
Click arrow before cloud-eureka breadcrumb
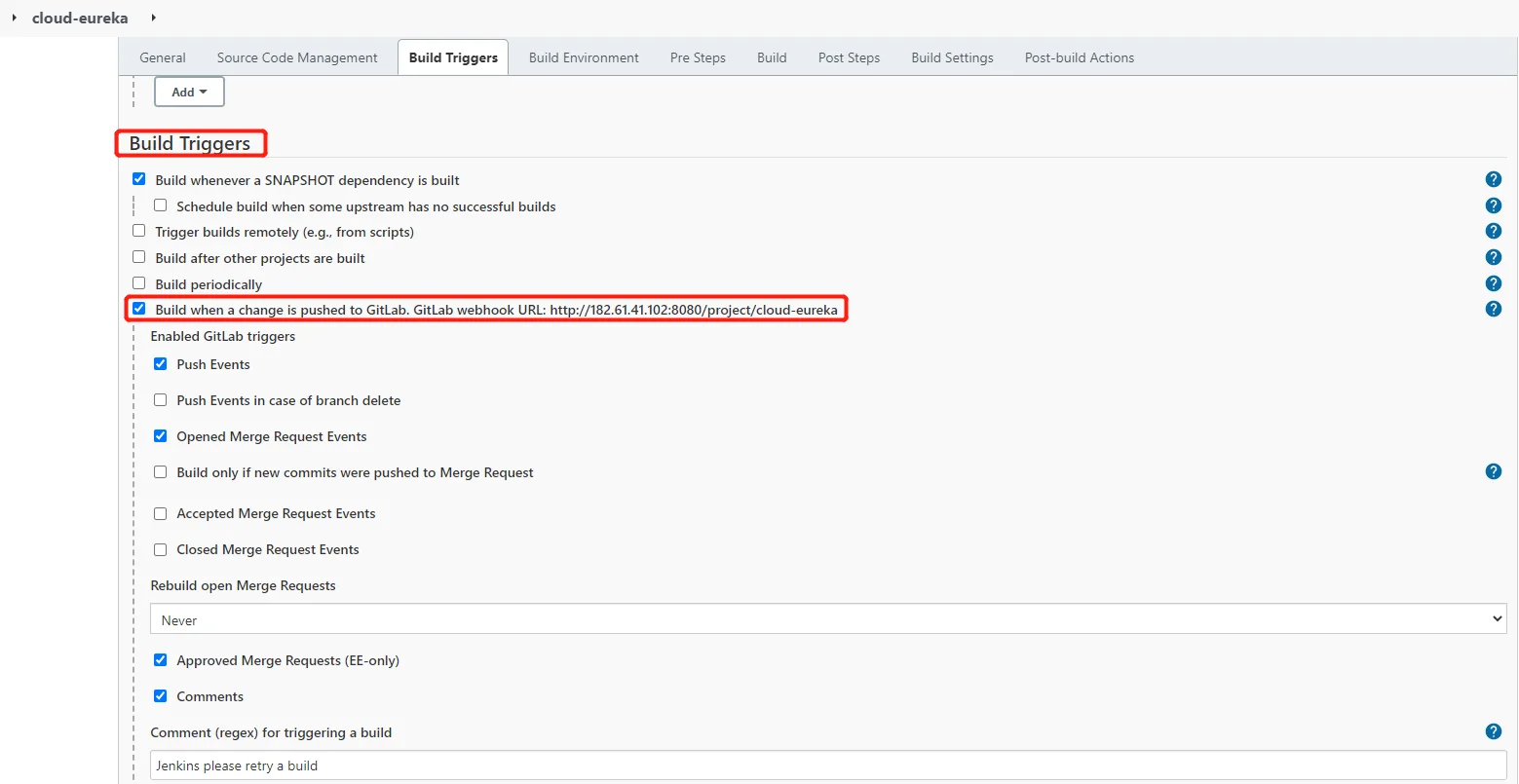pos(15,18)
